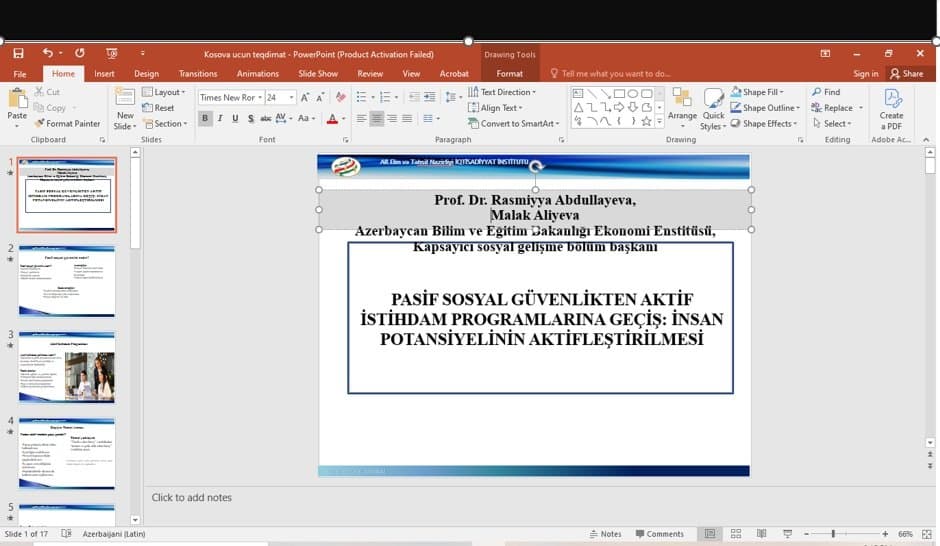Screen dimensions: 940x546
Task: Expand the Section dropdown
Action: pyautogui.click(x=165, y=123)
